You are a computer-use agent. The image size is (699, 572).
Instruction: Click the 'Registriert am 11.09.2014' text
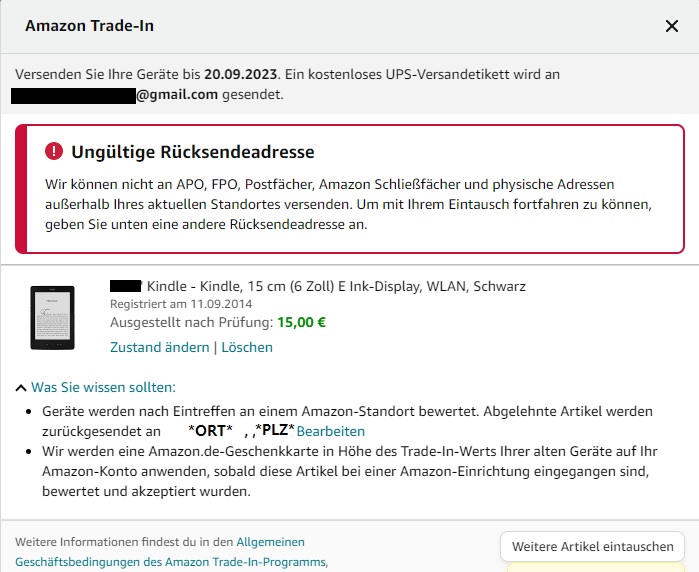point(181,303)
